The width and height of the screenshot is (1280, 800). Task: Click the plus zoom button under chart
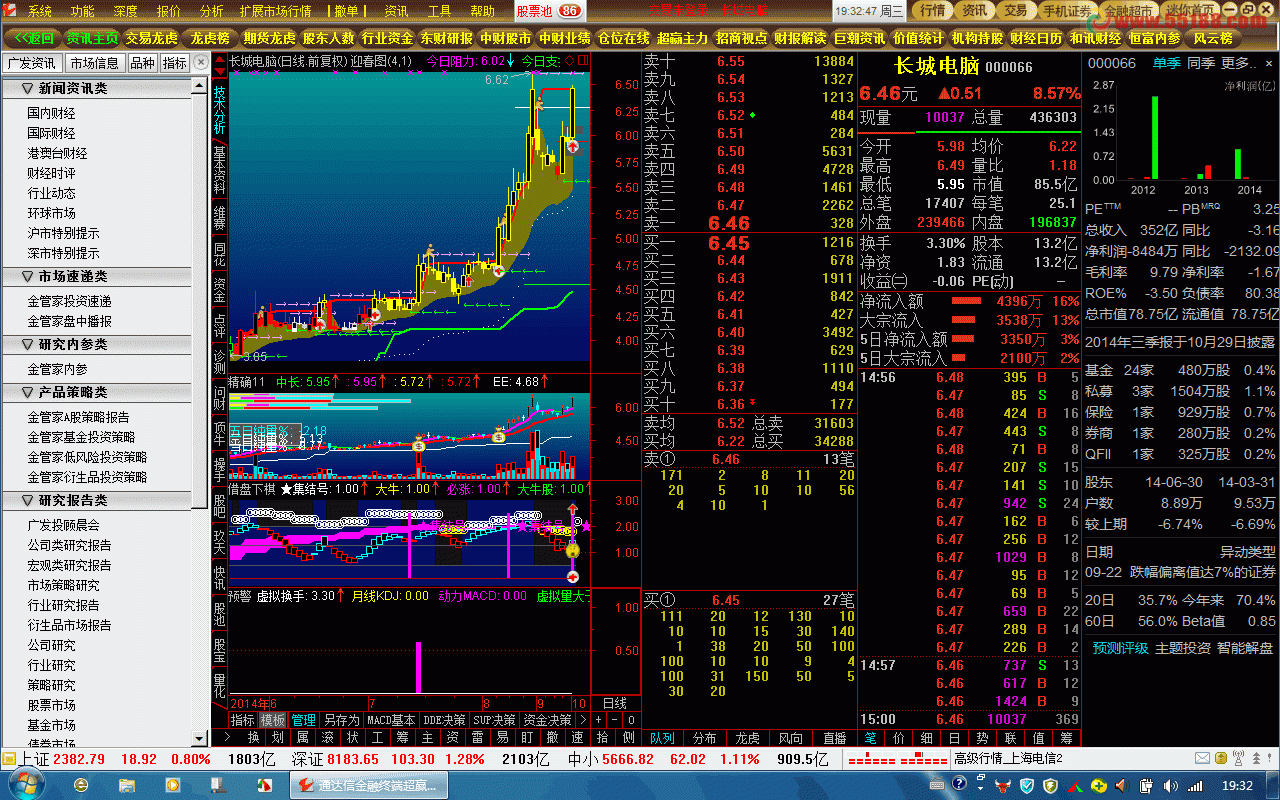tap(598, 720)
